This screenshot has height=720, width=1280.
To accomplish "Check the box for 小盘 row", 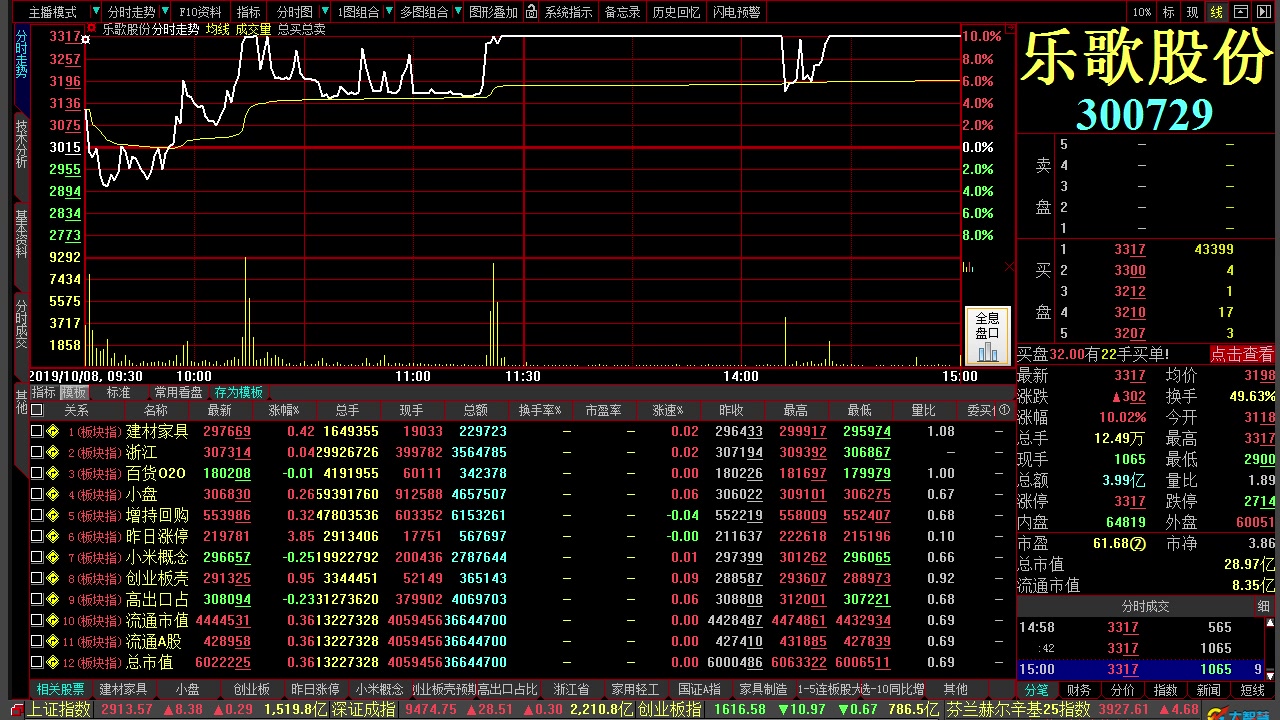I will (x=37, y=494).
